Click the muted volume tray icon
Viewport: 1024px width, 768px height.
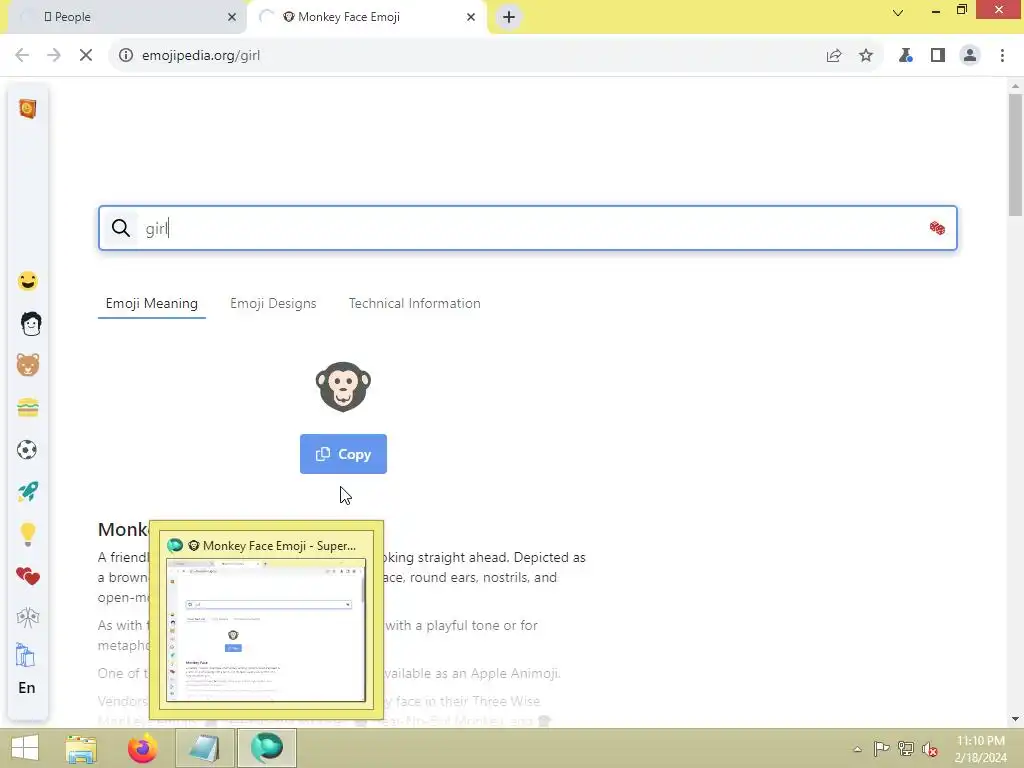pos(930,749)
